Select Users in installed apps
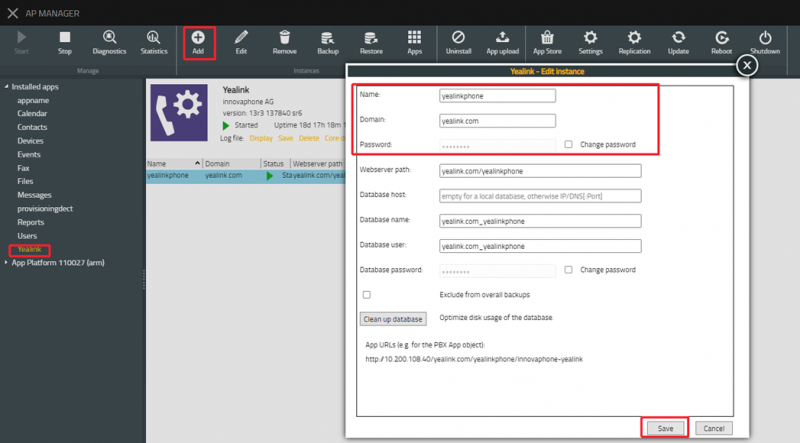The height and width of the screenshot is (443, 800). [x=27, y=236]
